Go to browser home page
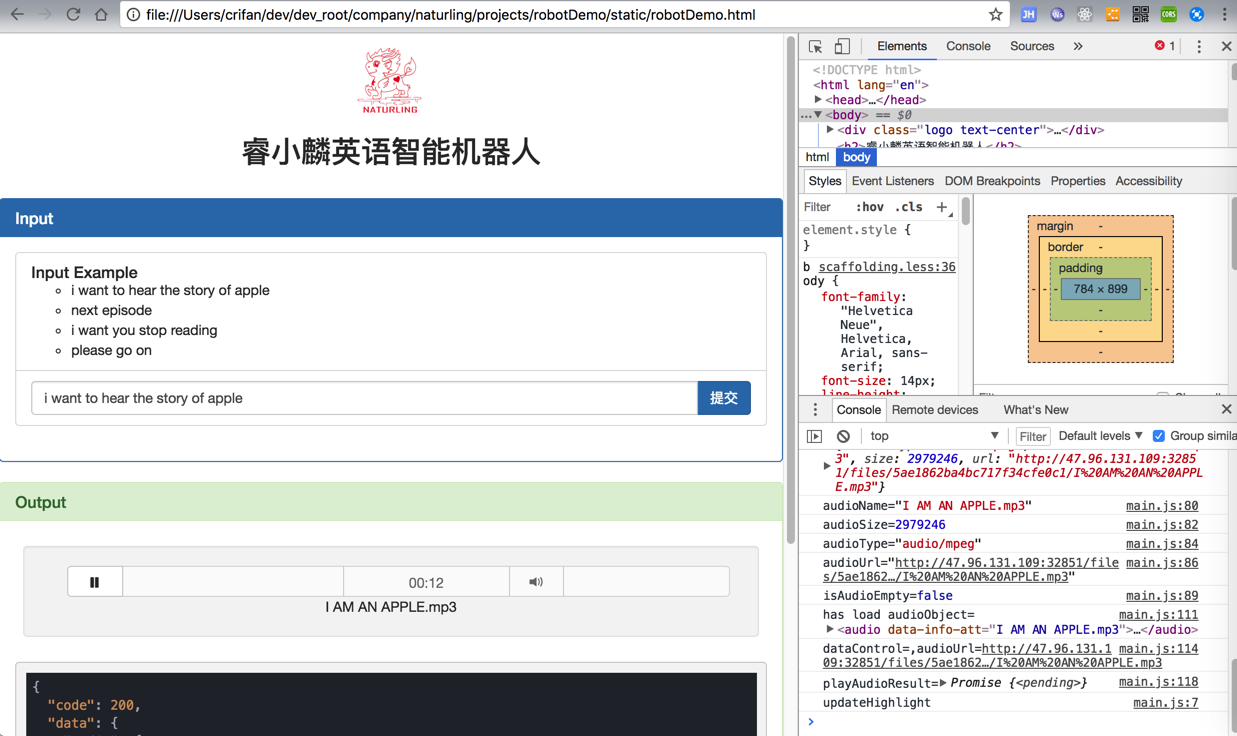Image resolution: width=1237 pixels, height=736 pixels. pos(101,15)
